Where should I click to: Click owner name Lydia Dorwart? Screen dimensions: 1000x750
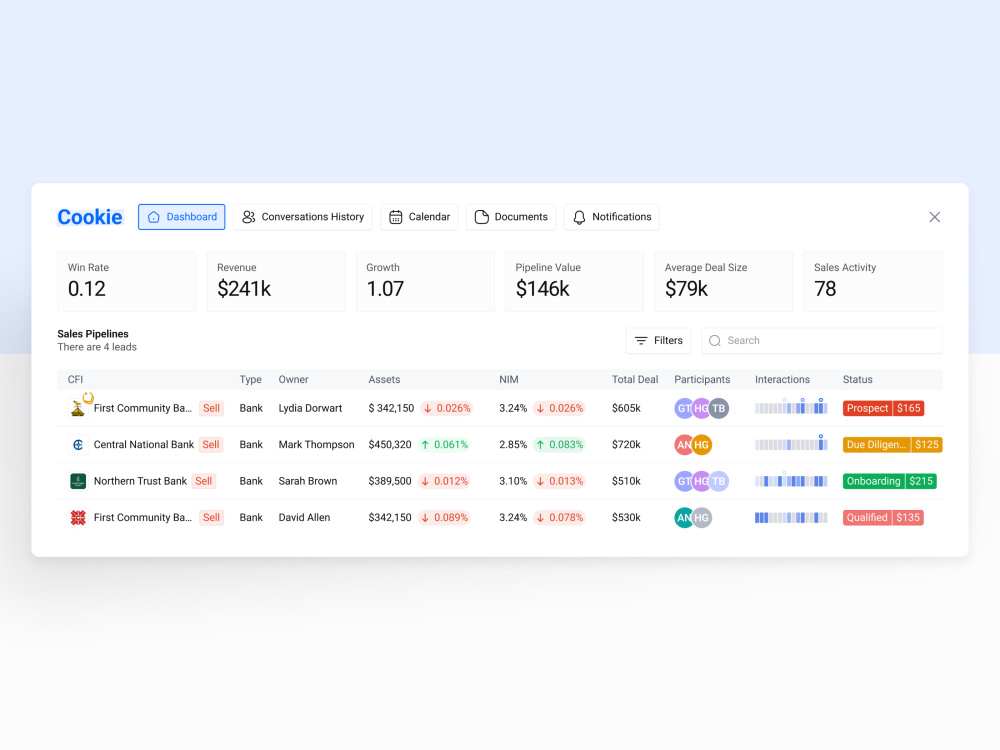coord(310,408)
